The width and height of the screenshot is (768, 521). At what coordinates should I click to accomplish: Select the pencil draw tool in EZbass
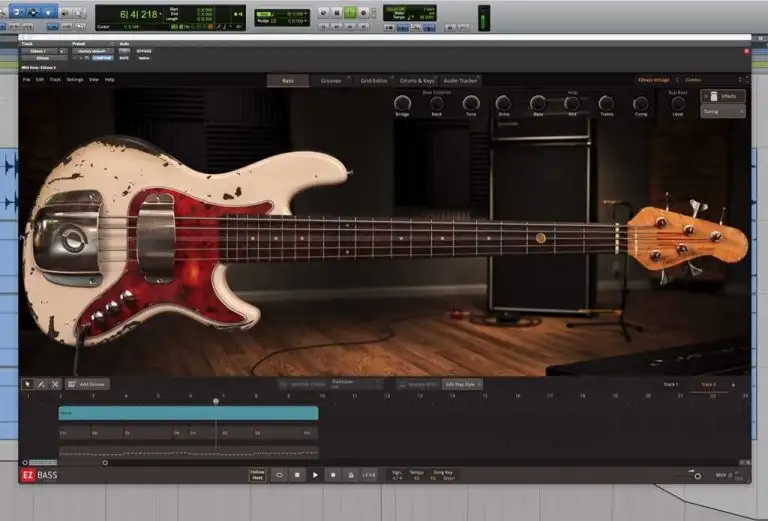coord(41,384)
